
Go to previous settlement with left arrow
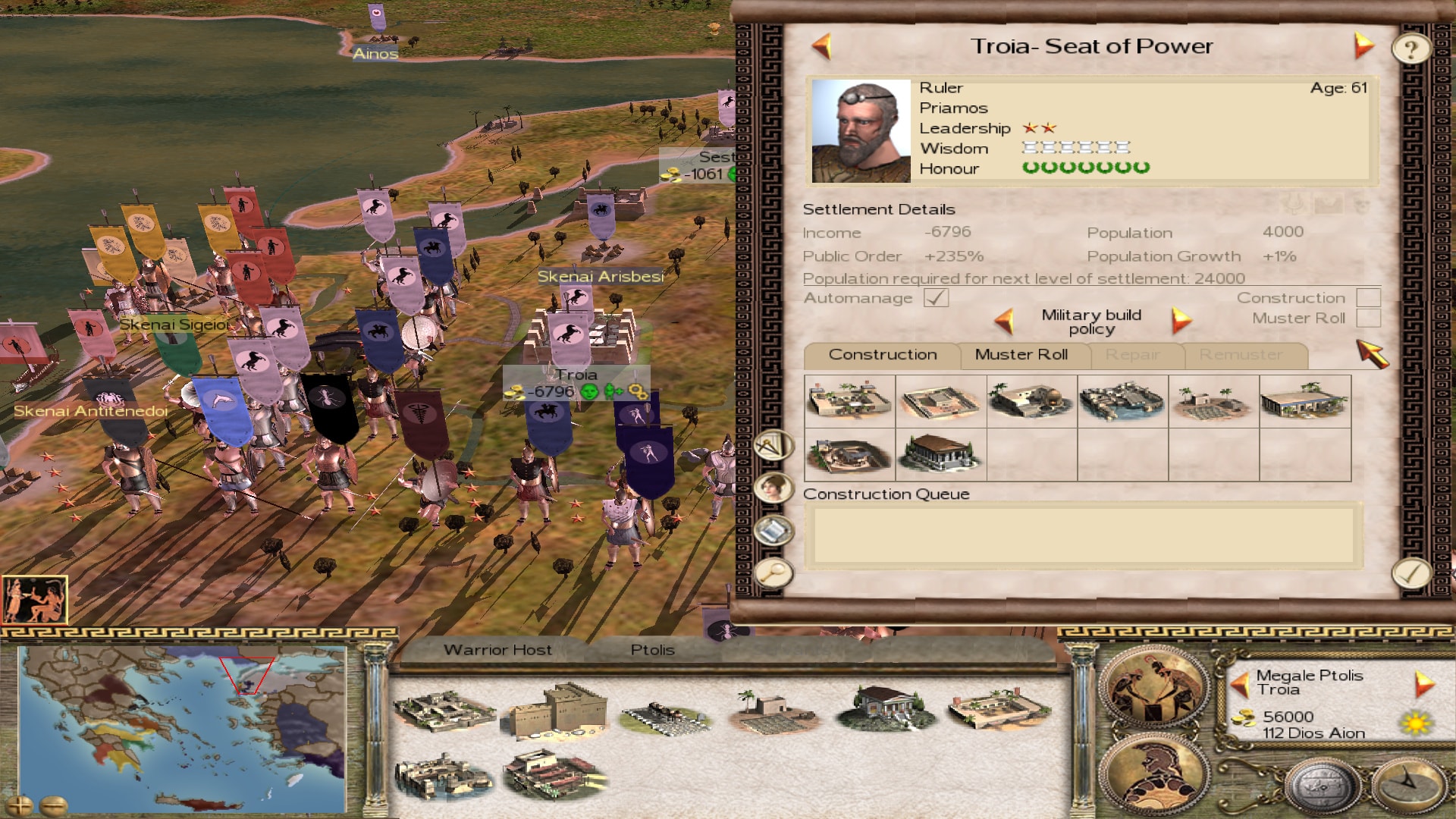(822, 45)
